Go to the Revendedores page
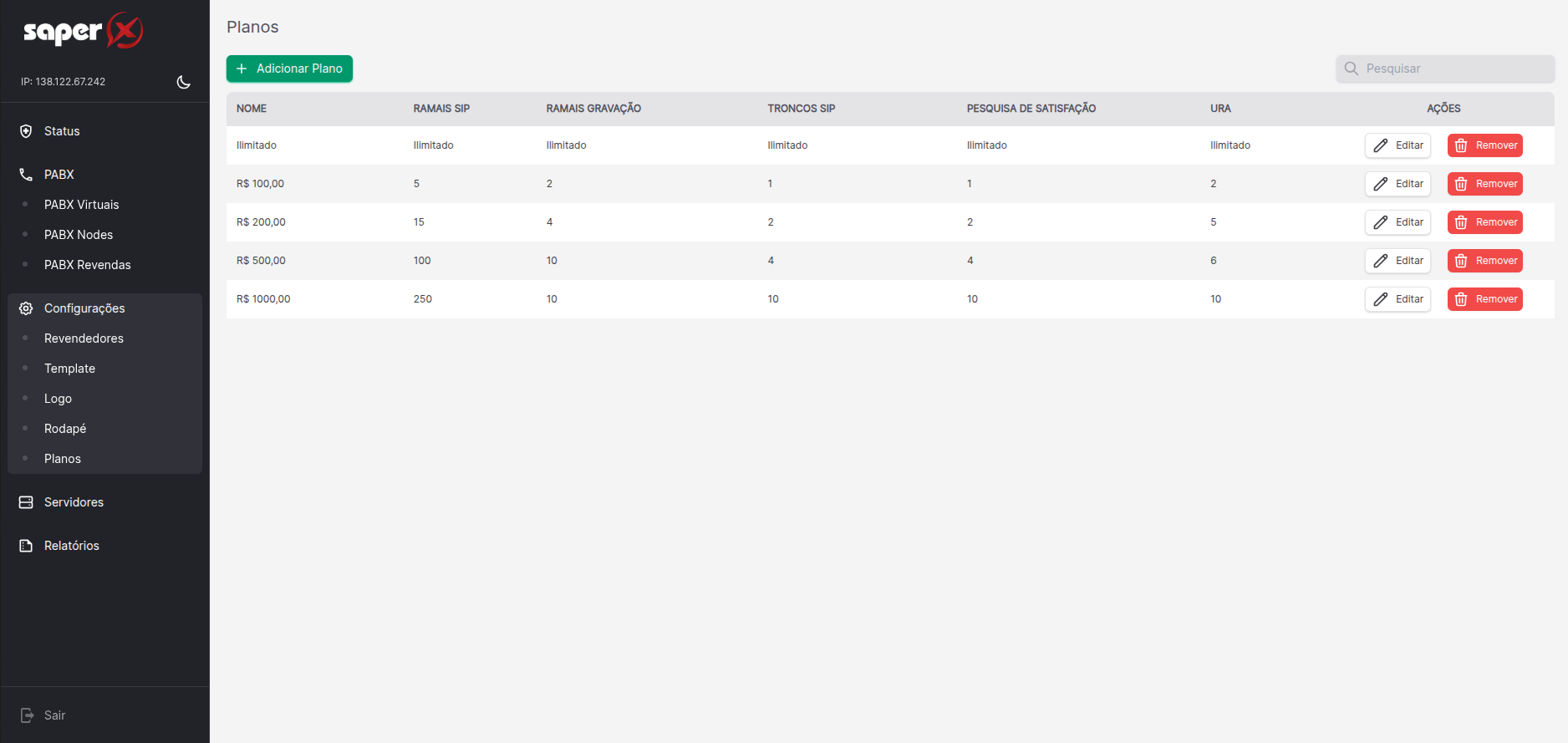The image size is (1568, 743). click(x=84, y=338)
